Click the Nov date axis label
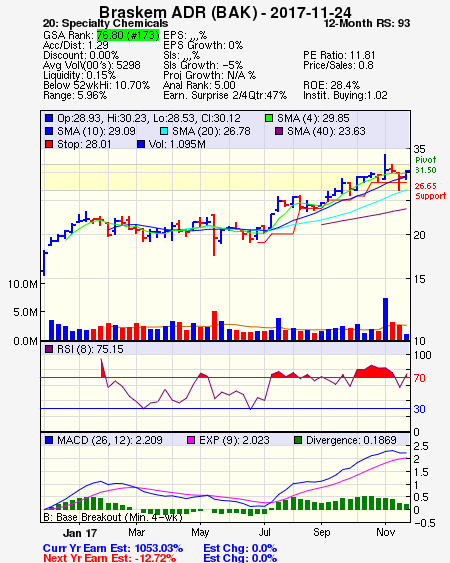Screen dimensions: 450x563 (x=385, y=532)
